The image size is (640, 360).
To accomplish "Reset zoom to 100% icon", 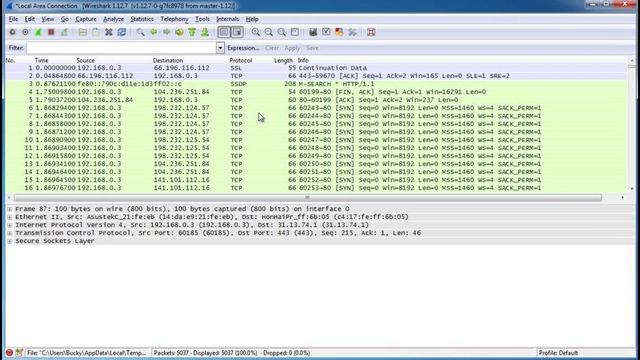I will pos(282,32).
